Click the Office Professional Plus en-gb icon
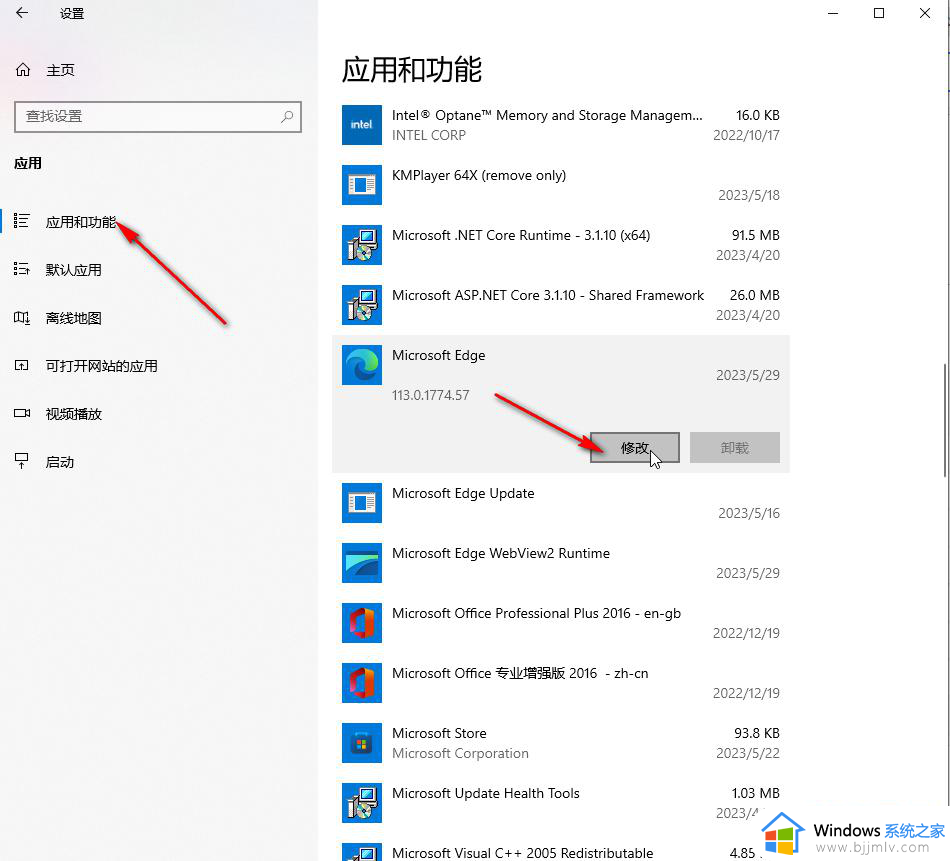Viewport: 950px width, 861px height. tap(362, 623)
